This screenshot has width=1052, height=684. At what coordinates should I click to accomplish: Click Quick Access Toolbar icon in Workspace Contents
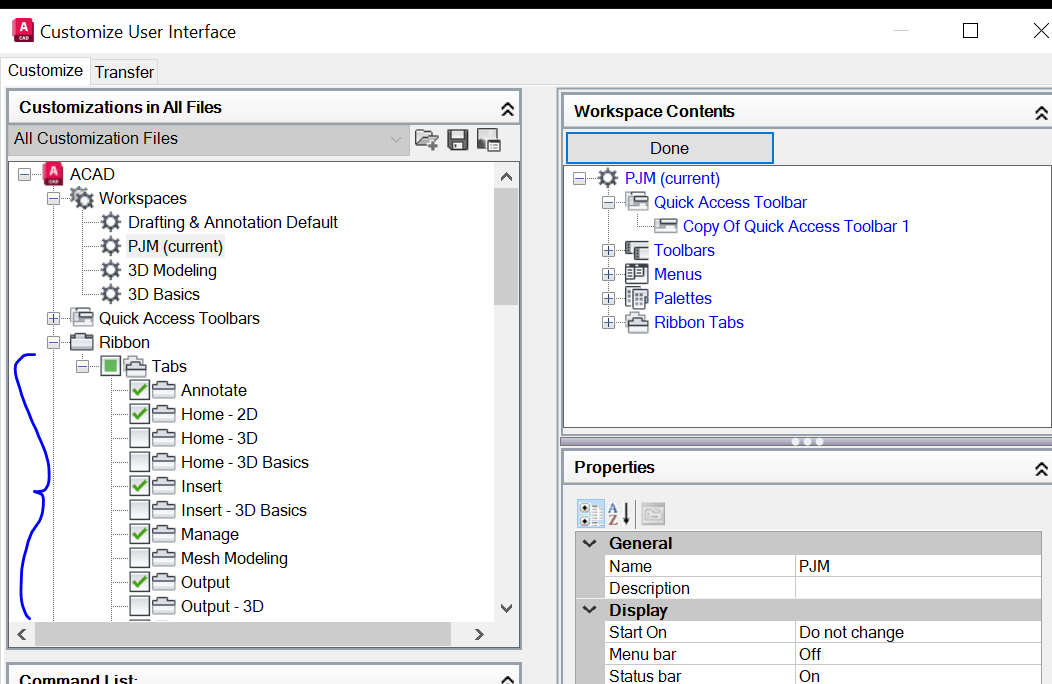[x=637, y=201]
